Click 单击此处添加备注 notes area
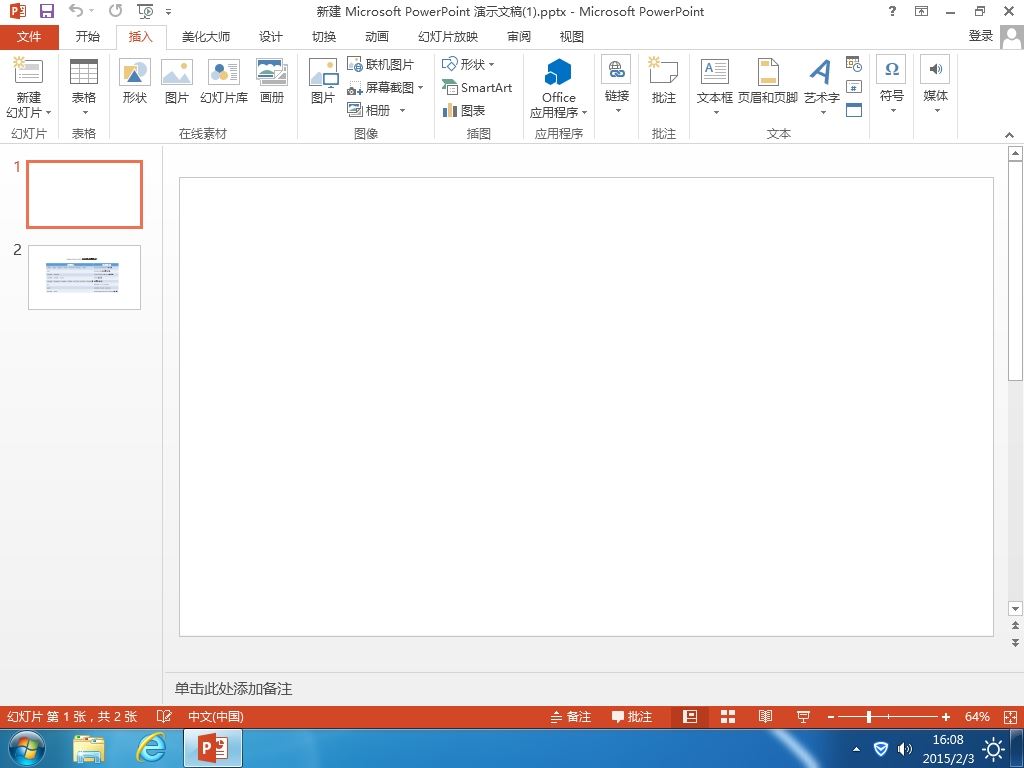Image resolution: width=1024 pixels, height=768 pixels. click(233, 688)
